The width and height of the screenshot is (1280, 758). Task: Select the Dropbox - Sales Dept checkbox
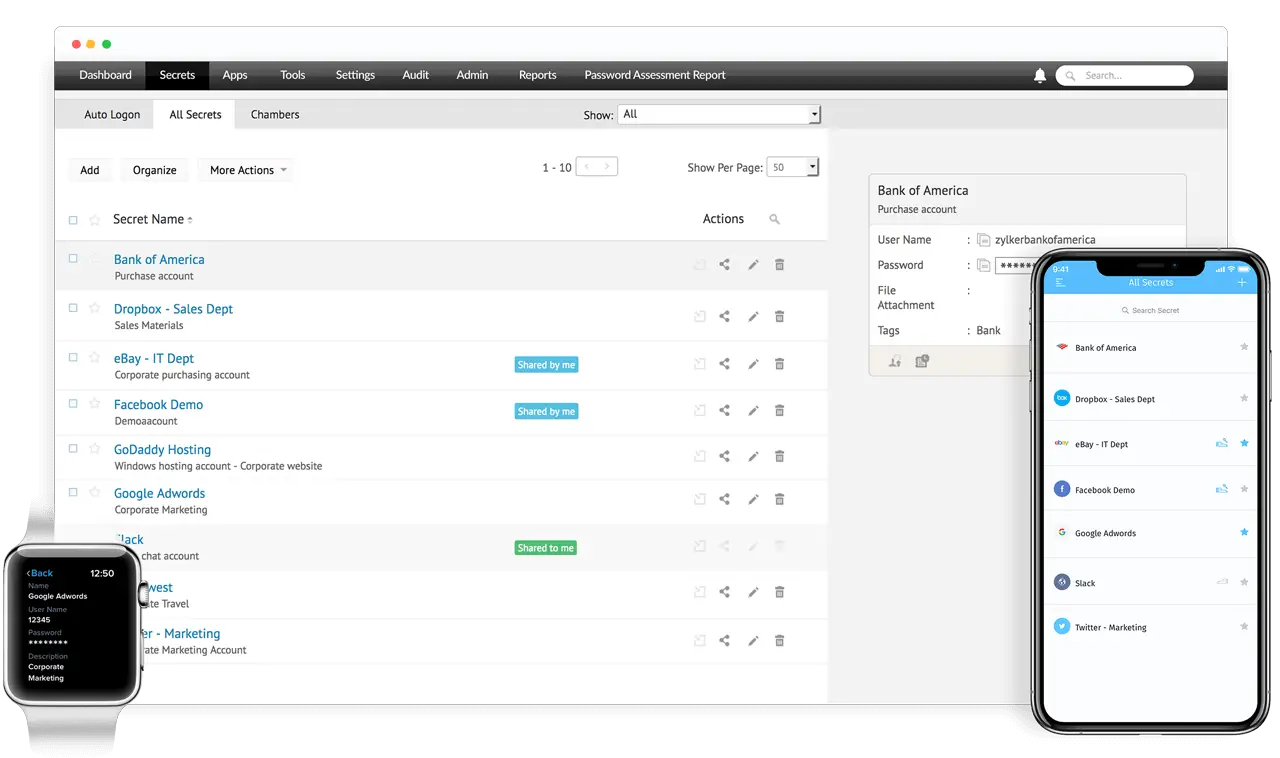(73, 308)
